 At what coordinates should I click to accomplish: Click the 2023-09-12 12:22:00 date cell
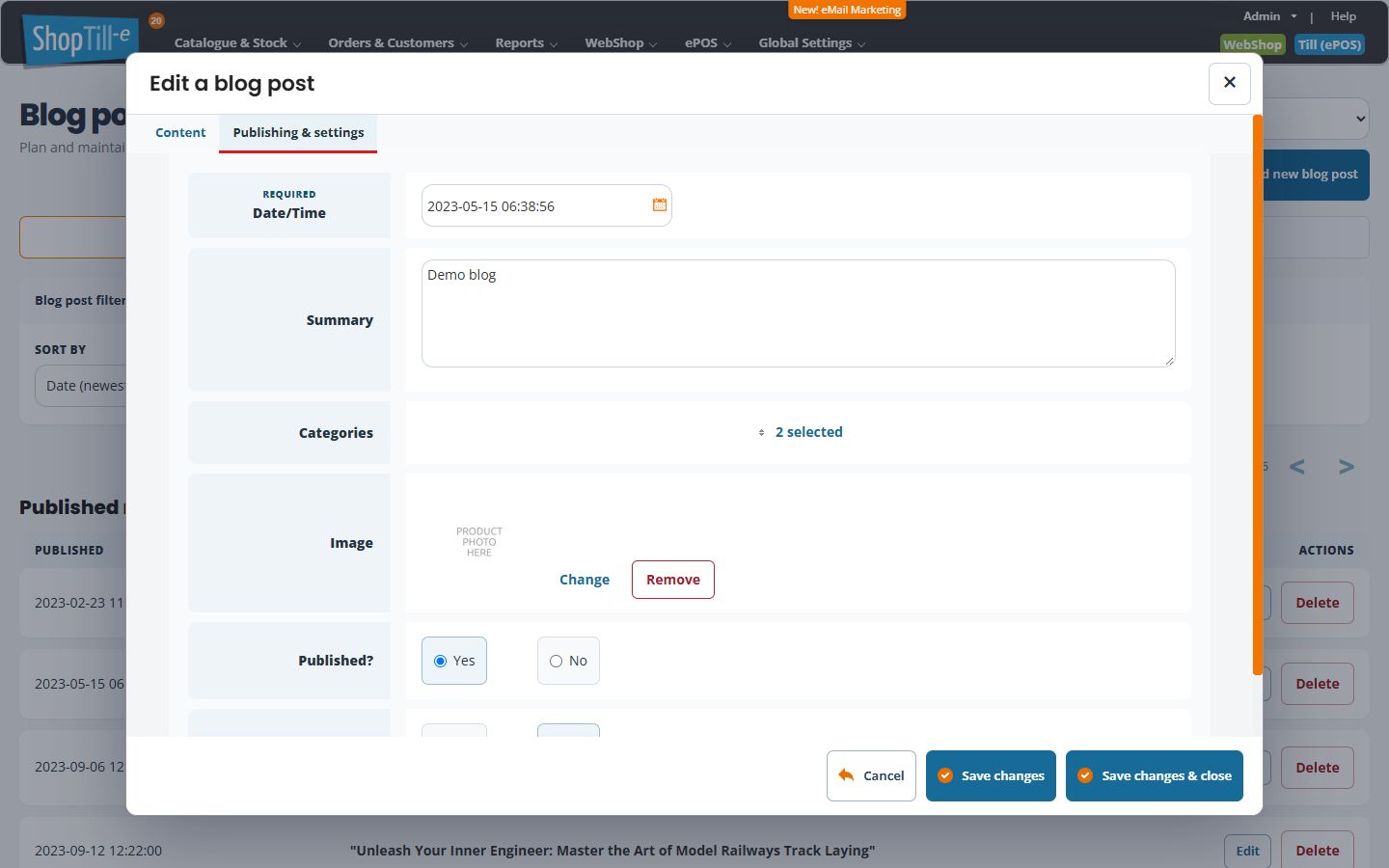click(98, 851)
